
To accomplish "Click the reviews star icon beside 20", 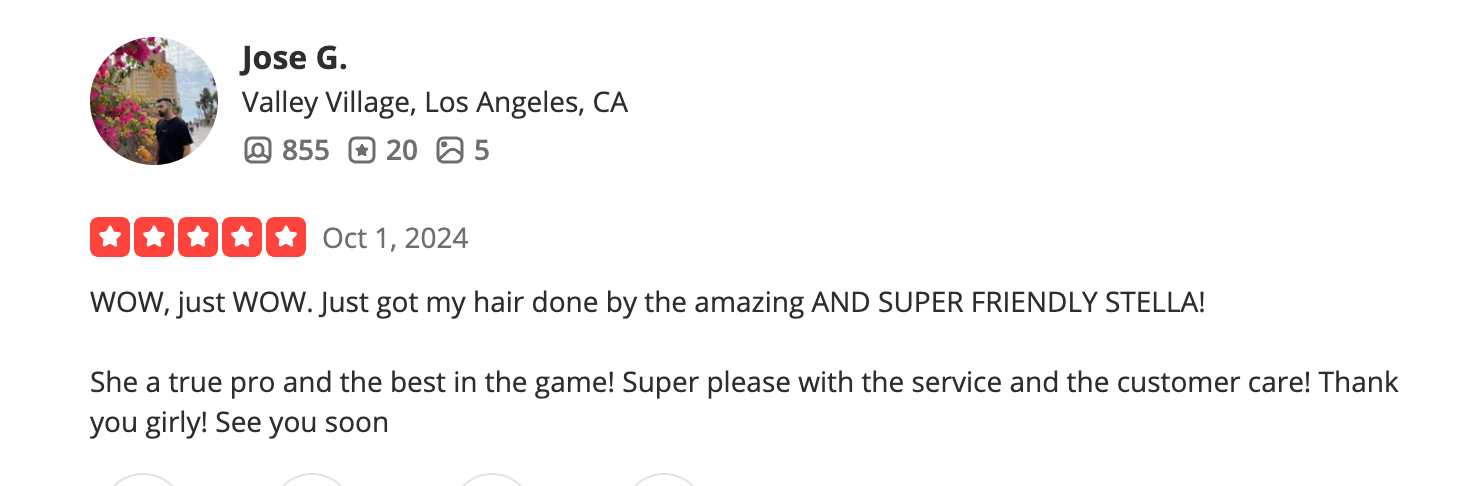I will pyautogui.click(x=361, y=150).
